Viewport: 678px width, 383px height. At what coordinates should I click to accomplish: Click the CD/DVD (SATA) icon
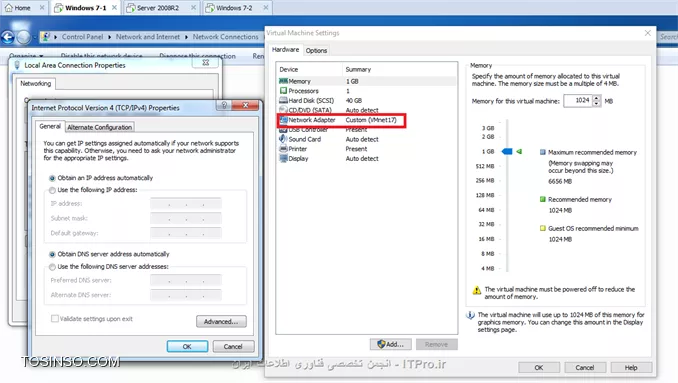tap(283, 110)
